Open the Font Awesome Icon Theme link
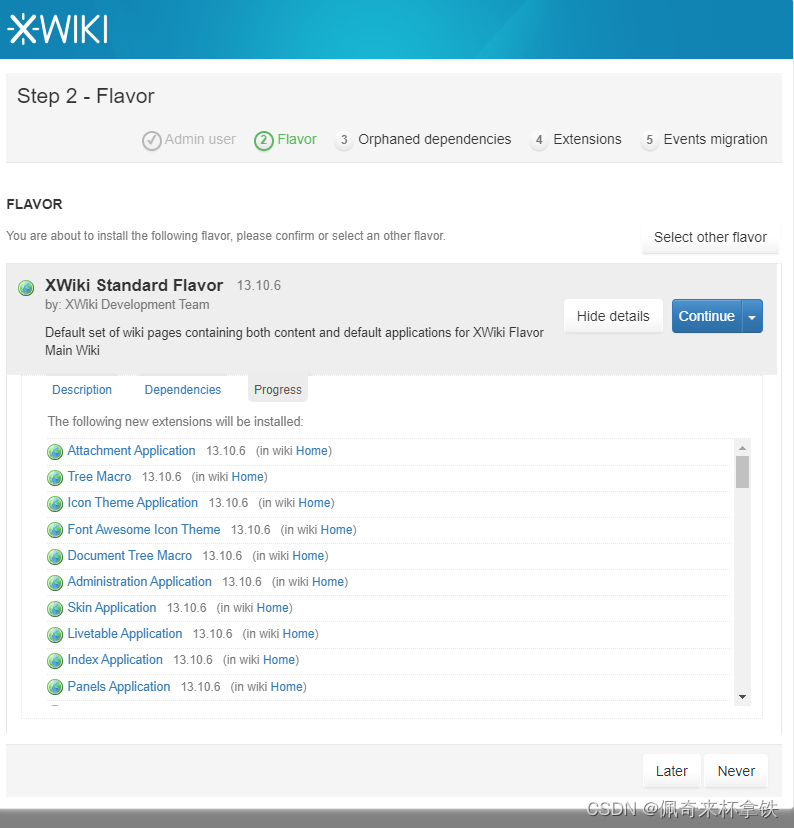Viewport: 794px width, 828px height. 144,529
